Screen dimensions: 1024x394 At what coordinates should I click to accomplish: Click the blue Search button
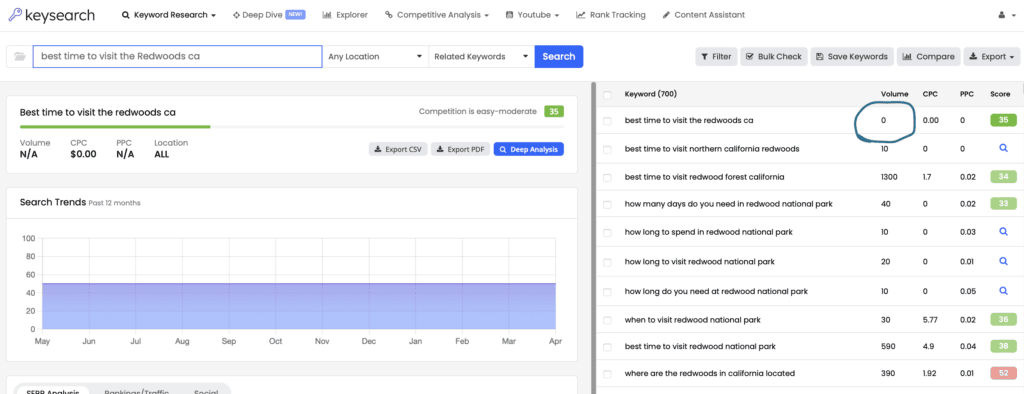[x=559, y=56]
